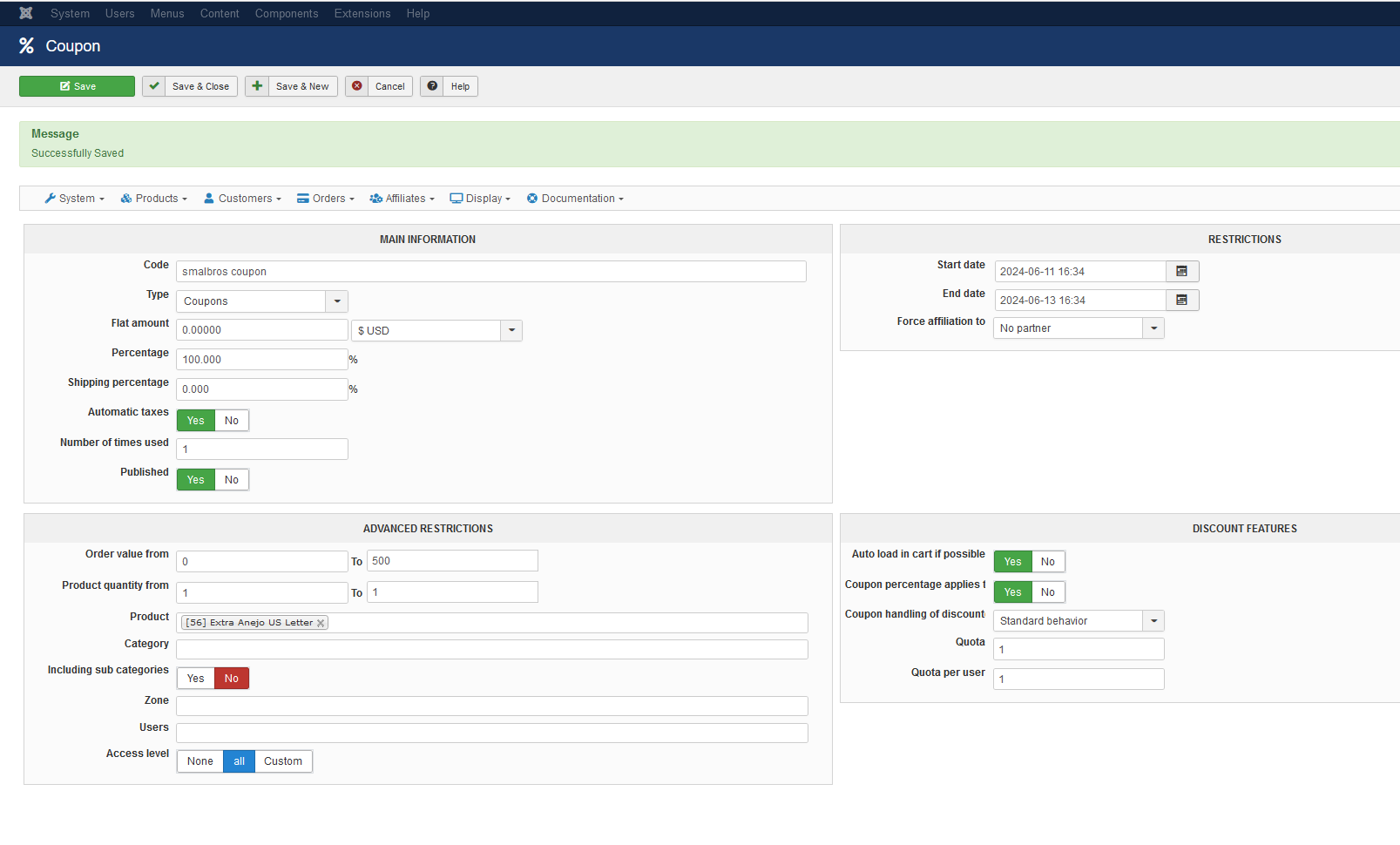Viewport: 1400px width, 845px height.
Task: Expand the Orders submenu
Action: click(x=326, y=199)
